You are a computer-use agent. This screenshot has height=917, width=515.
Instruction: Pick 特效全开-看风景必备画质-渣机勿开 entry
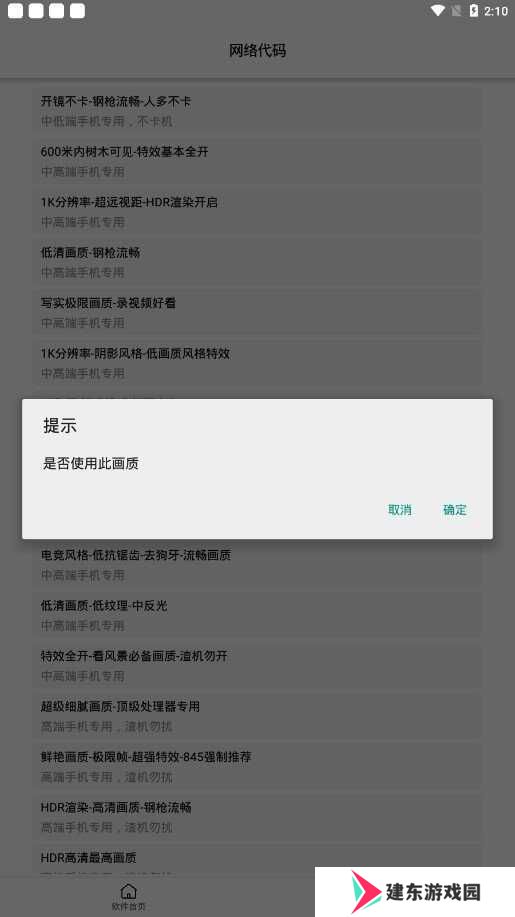(257, 665)
